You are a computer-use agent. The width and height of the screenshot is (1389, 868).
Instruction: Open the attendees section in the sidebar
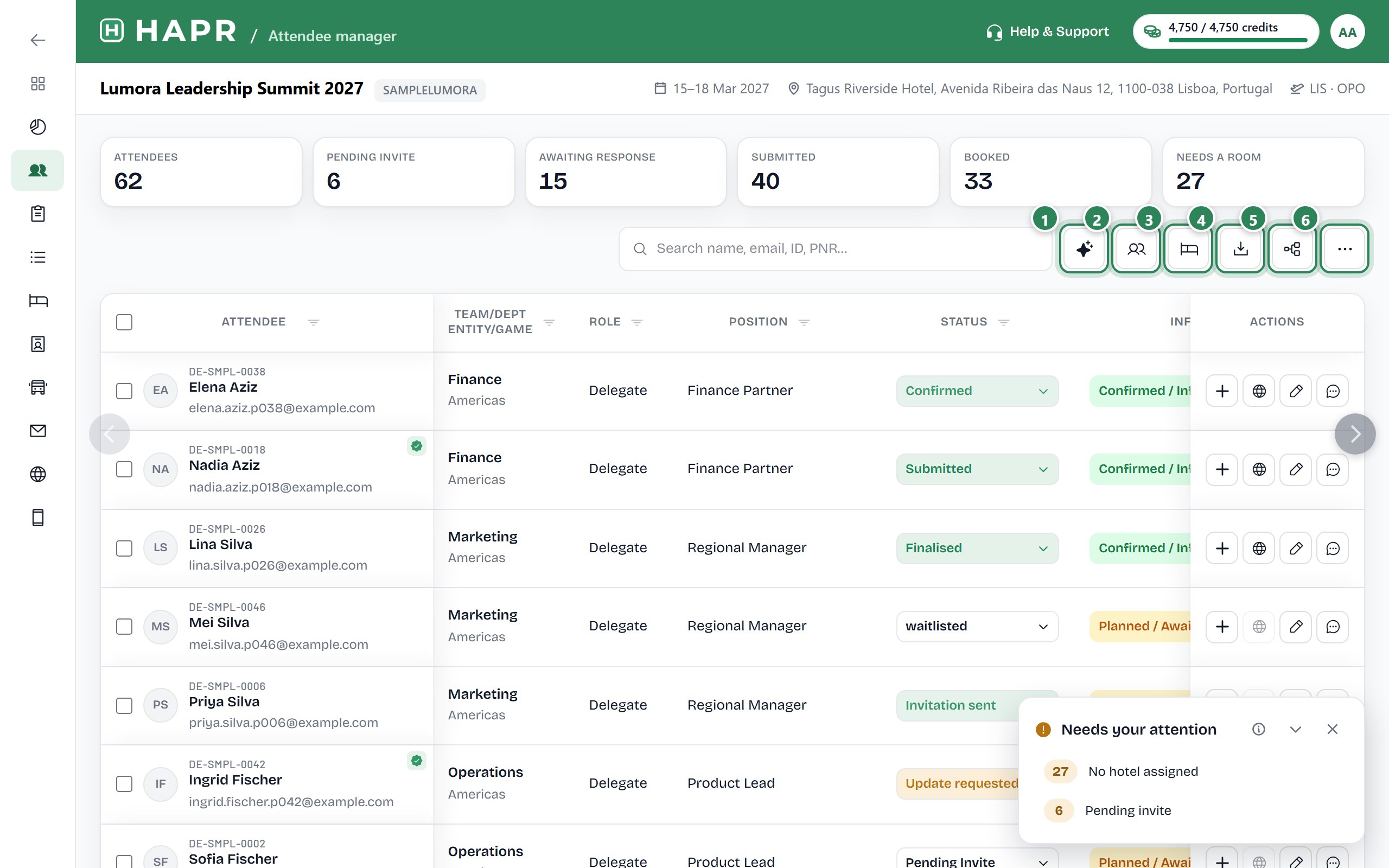[38, 170]
